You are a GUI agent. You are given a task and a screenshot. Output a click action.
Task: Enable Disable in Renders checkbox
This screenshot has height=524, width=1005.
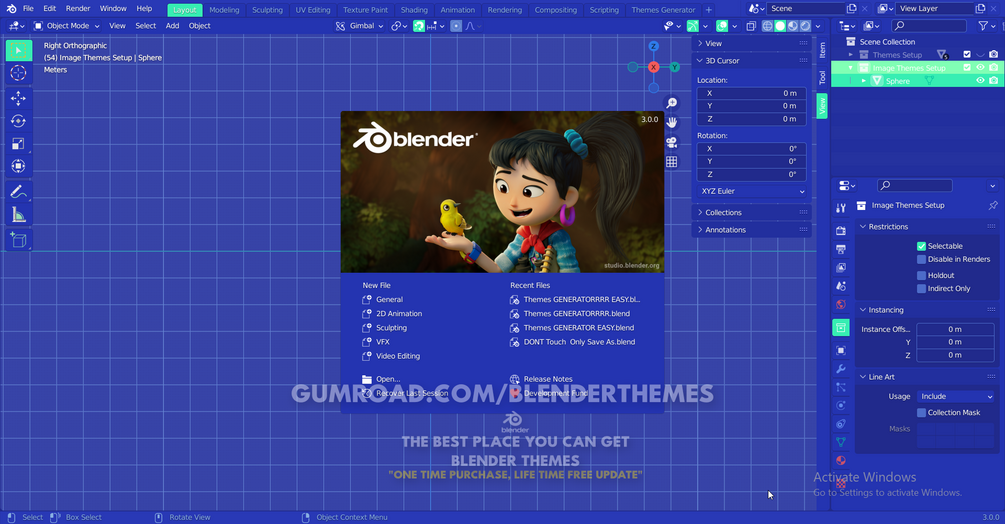921,259
